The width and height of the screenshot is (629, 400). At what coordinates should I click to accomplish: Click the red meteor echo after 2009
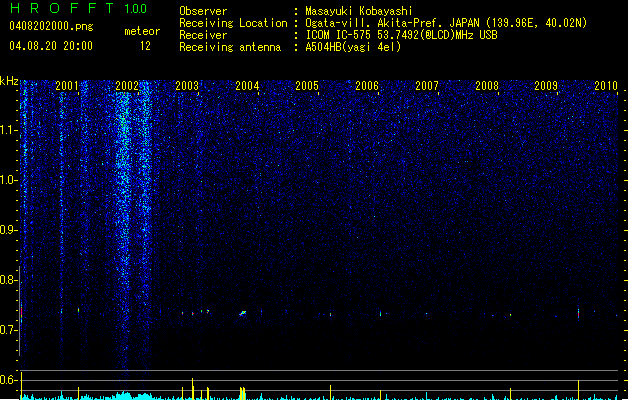578,314
